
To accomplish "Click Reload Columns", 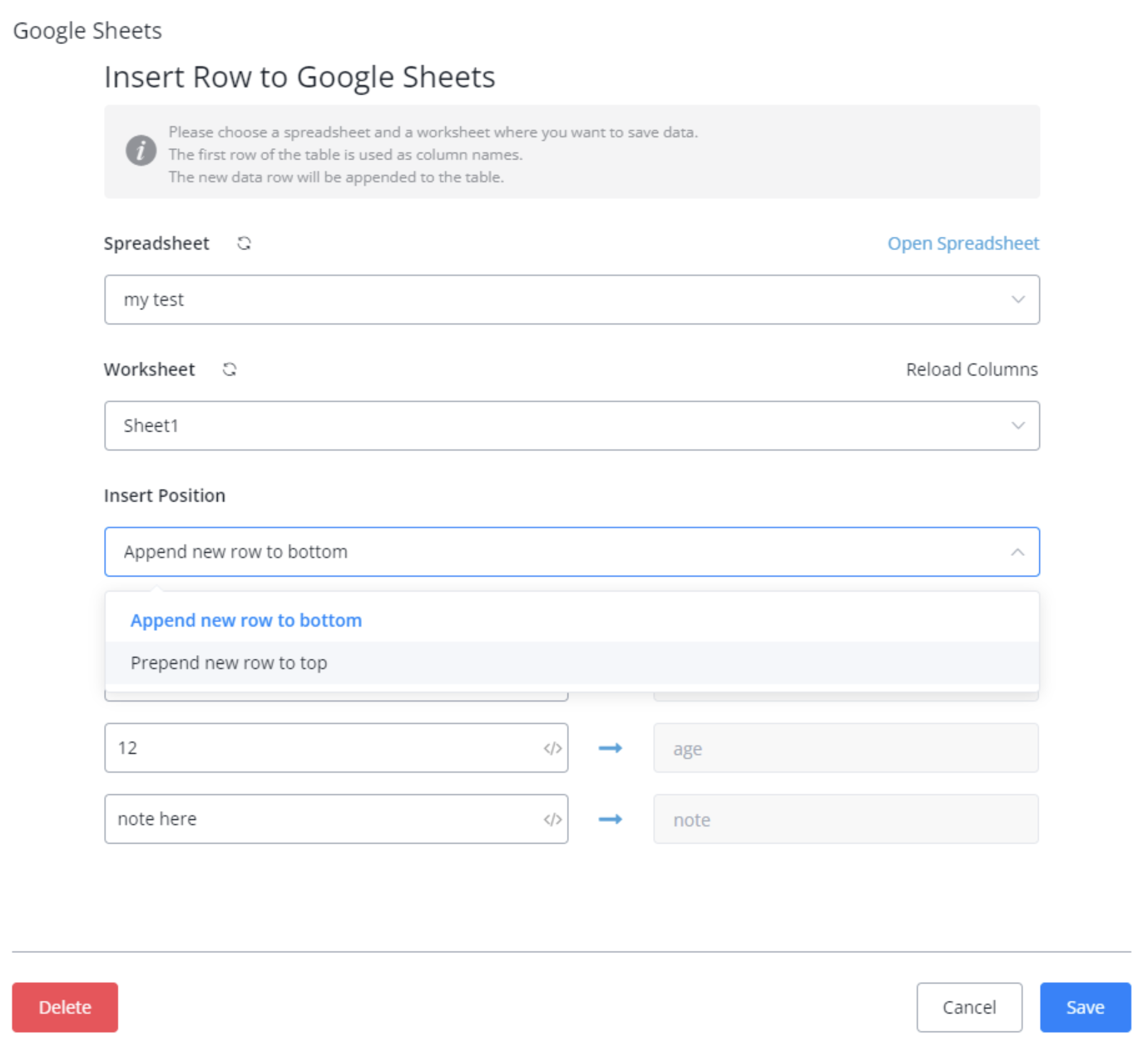I will tap(972, 370).
